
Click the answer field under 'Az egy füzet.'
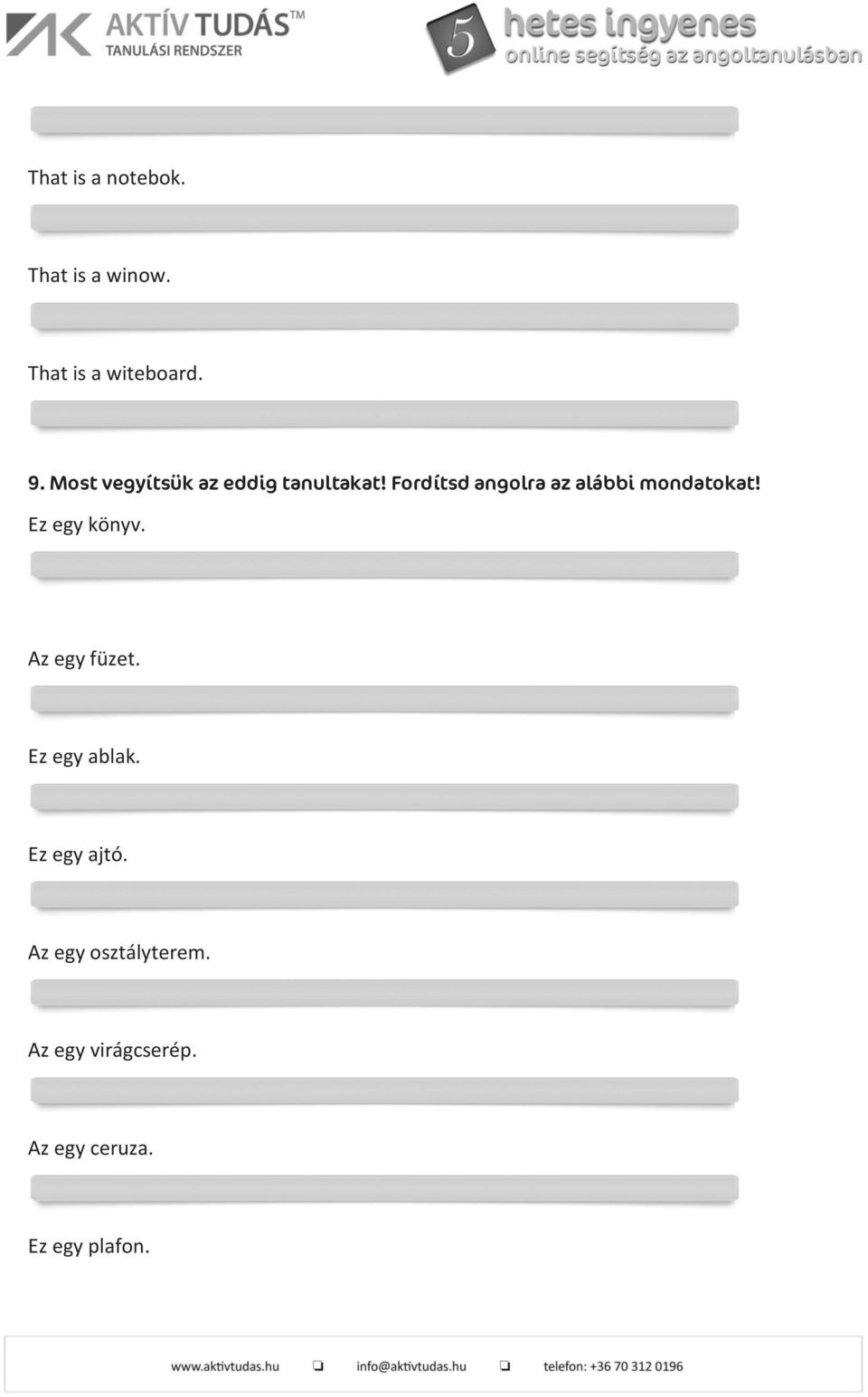click(x=384, y=700)
